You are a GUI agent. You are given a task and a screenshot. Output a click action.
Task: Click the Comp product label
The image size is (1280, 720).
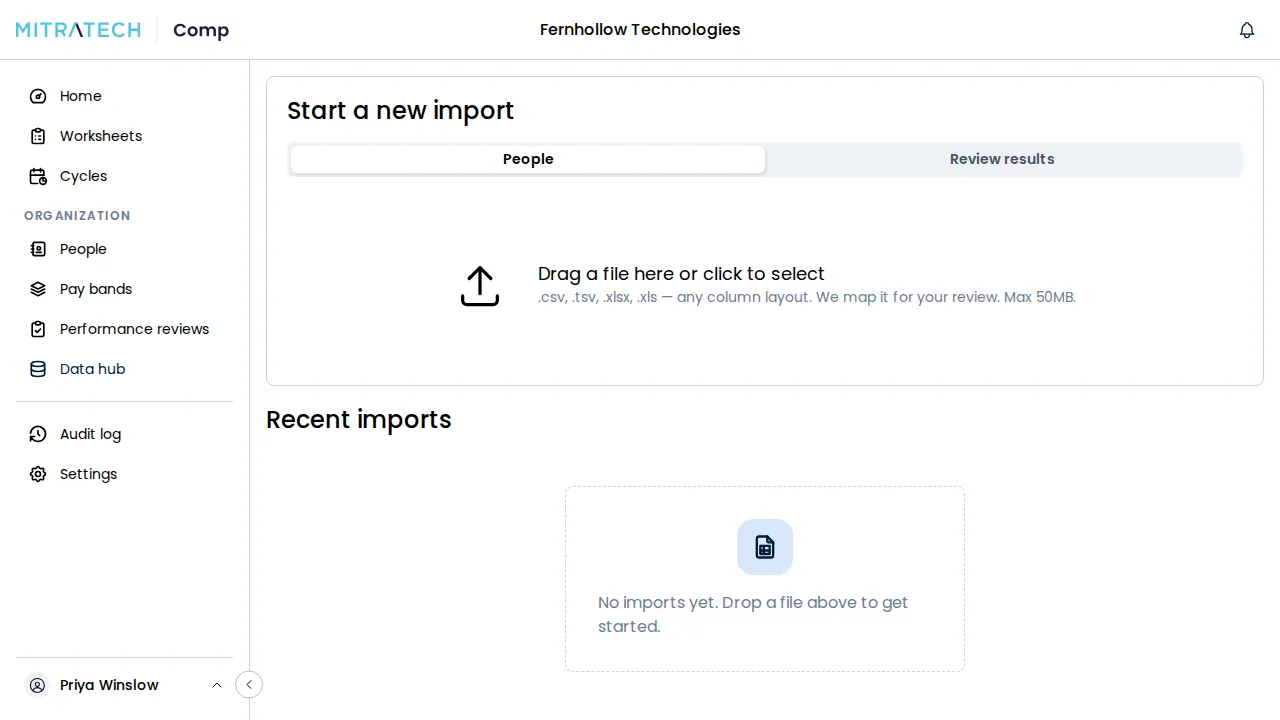point(201,30)
